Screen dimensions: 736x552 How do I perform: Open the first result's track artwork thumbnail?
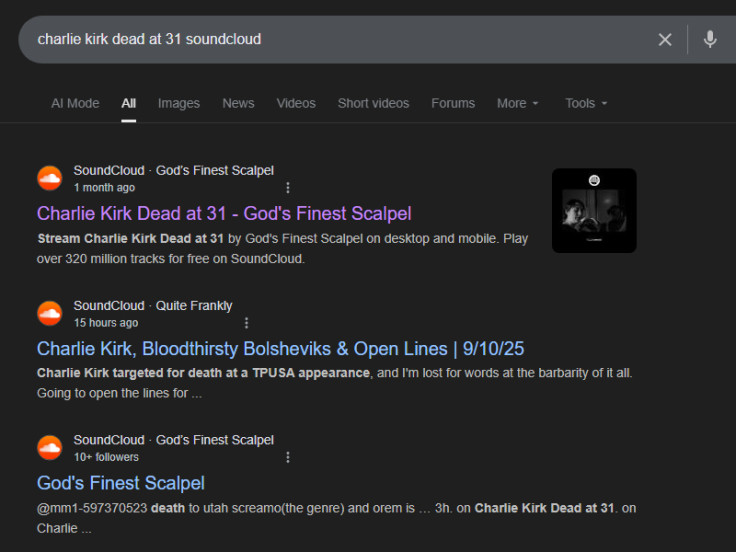(x=594, y=211)
